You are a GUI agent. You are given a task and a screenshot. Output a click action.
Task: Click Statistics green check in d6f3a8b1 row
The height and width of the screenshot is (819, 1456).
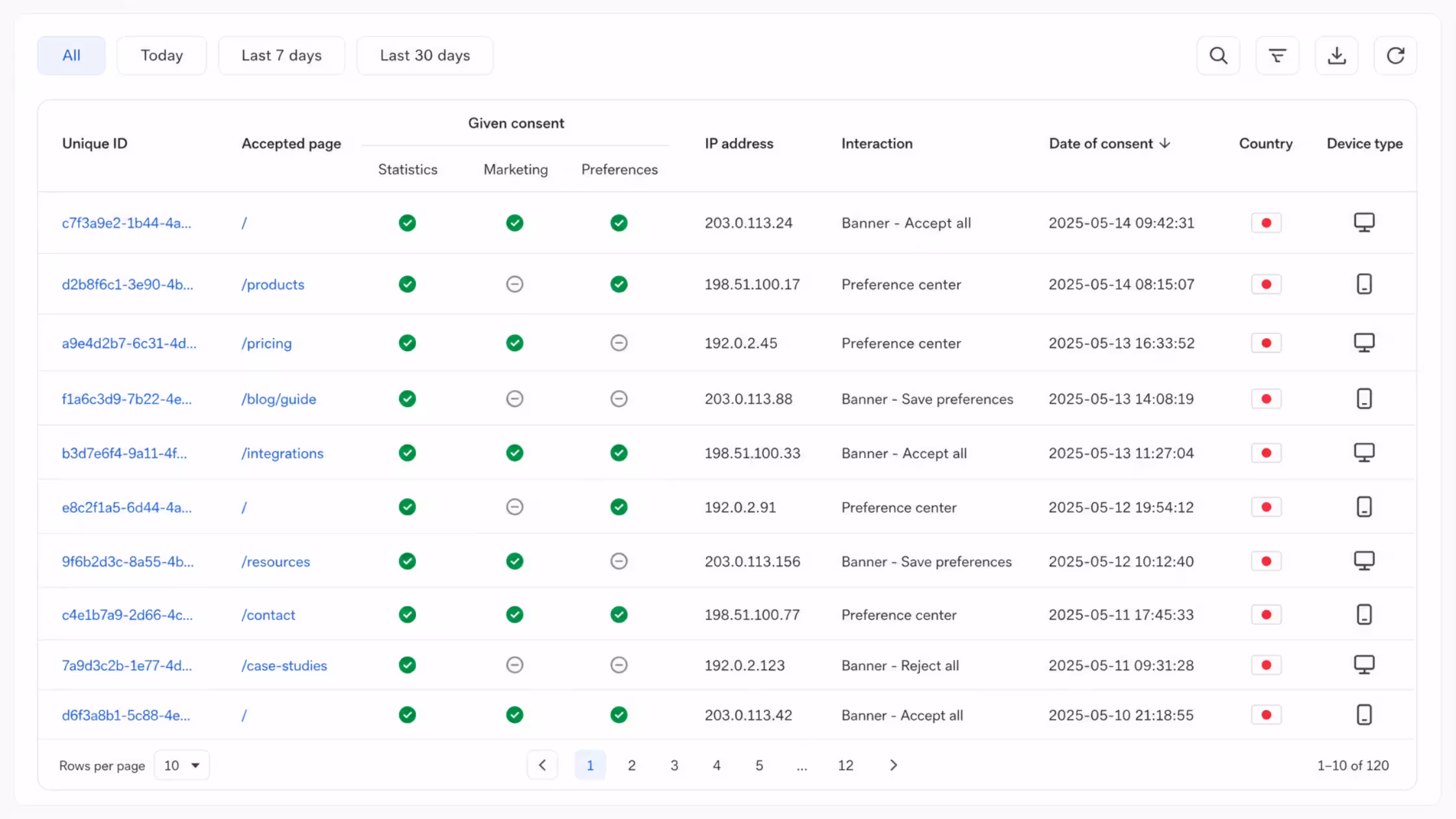(407, 715)
